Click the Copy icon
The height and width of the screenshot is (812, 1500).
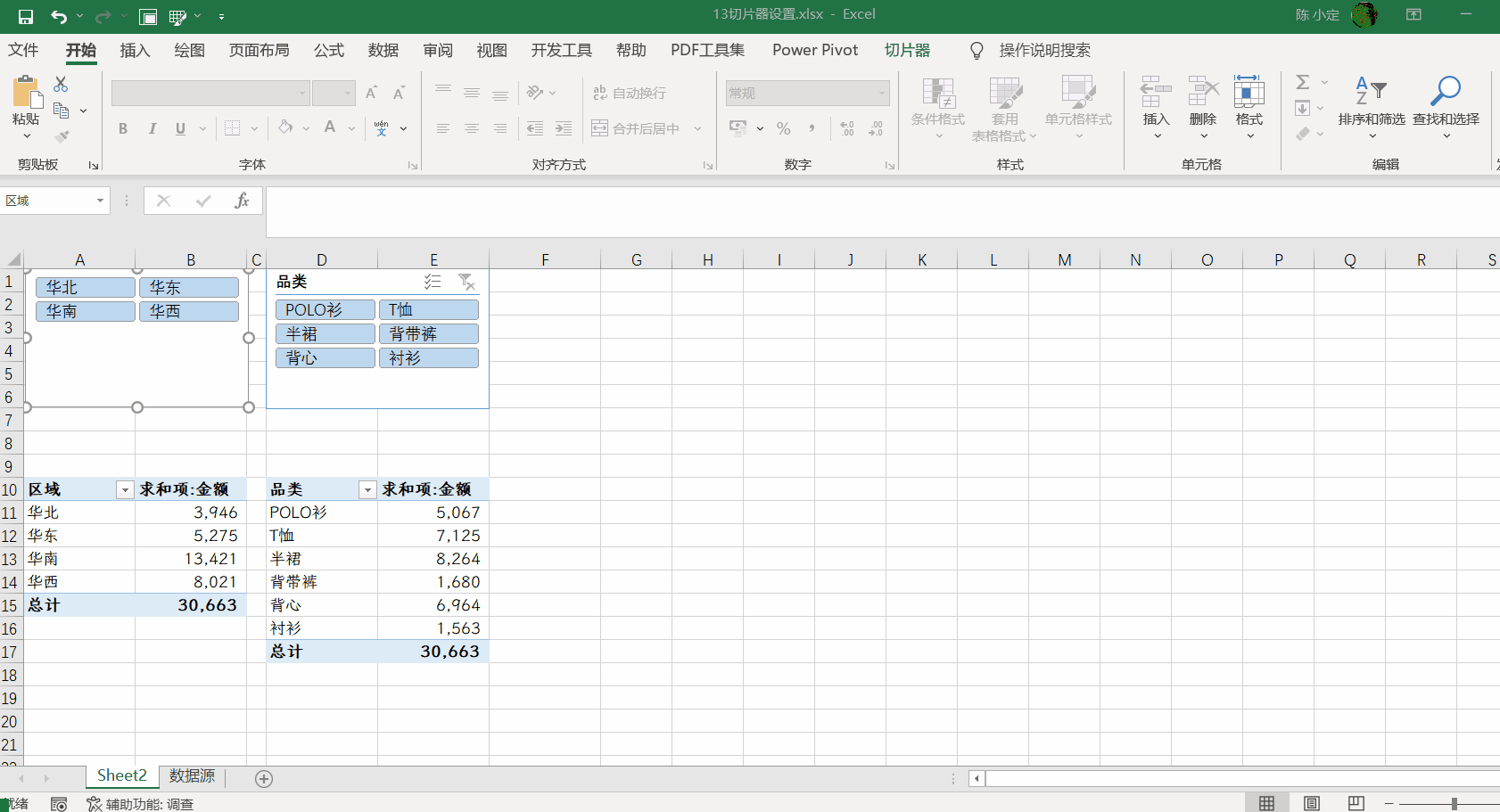61,110
